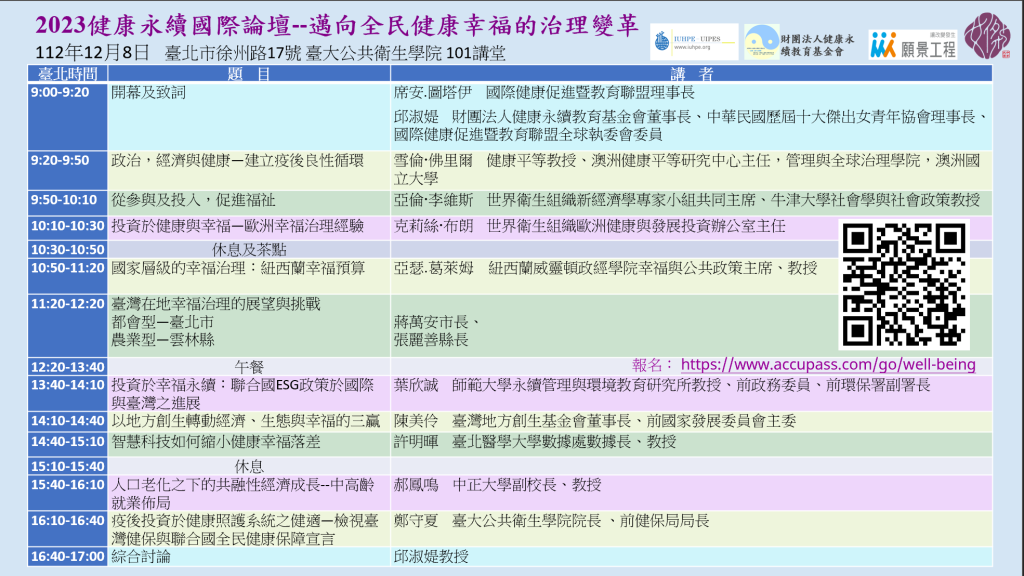This screenshot has width=1024, height=576.
Task: Click speaker line 邱淑媞 財團法人健康永續教育基金會董事長
Action: (690, 125)
